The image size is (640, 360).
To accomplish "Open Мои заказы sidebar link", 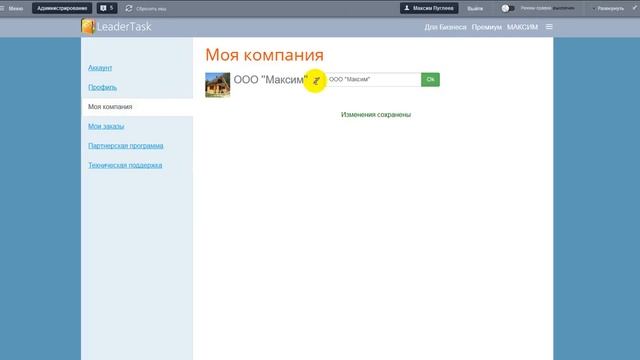I will (106, 126).
